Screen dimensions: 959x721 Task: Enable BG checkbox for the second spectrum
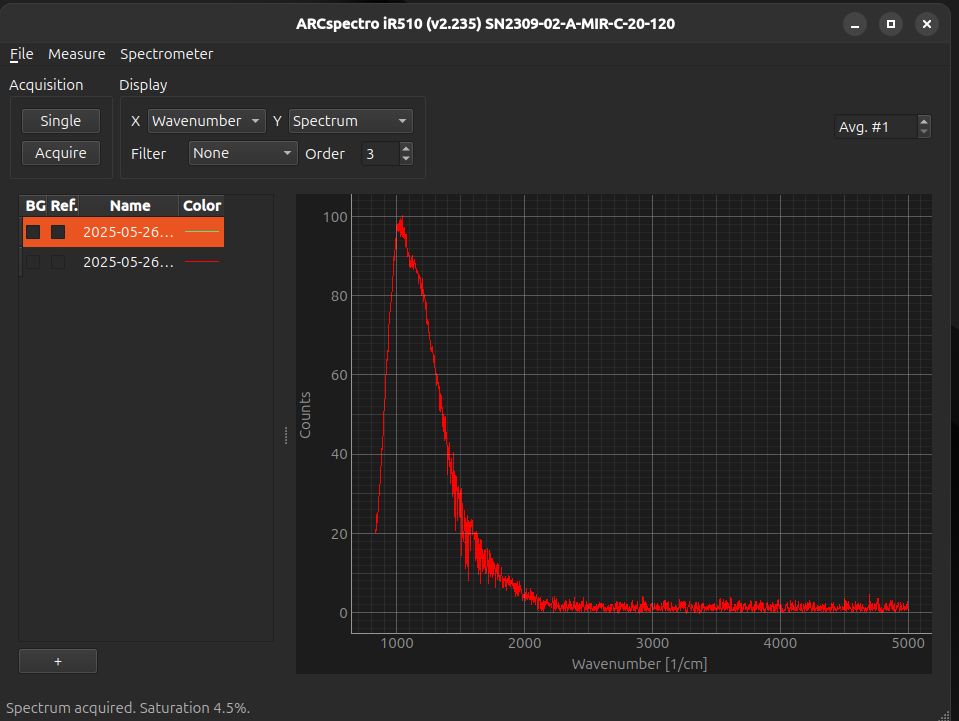pyautogui.click(x=34, y=262)
